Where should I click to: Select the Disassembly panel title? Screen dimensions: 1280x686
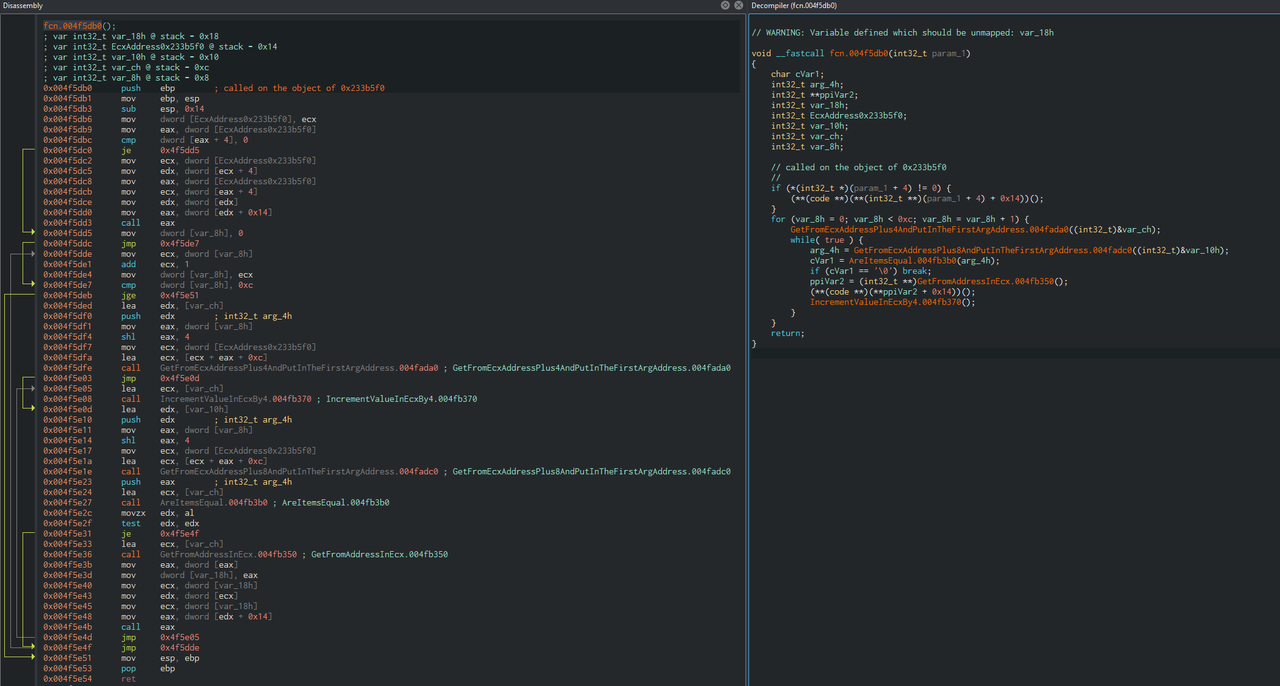23,6
